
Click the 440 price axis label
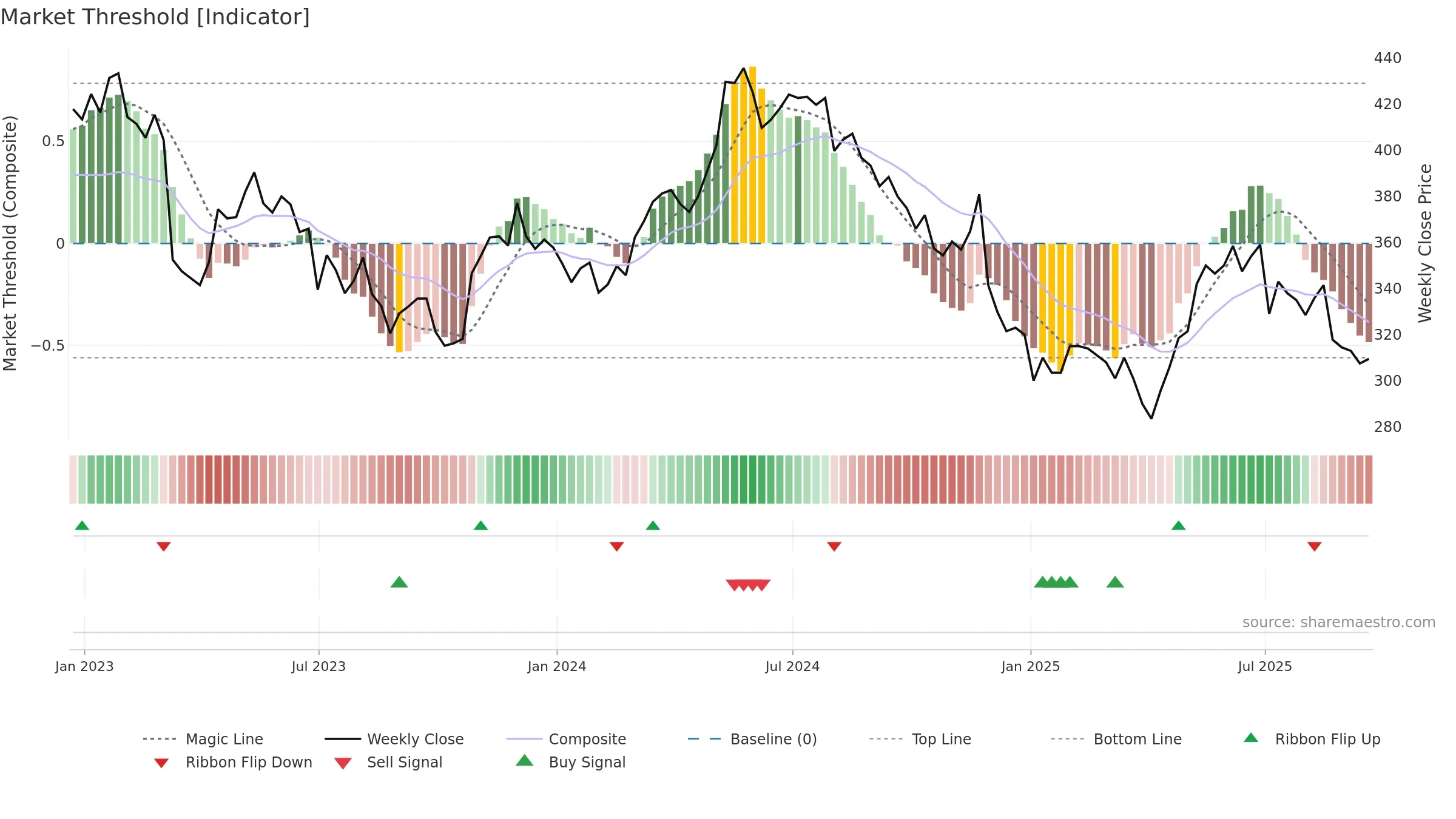pyautogui.click(x=1388, y=58)
